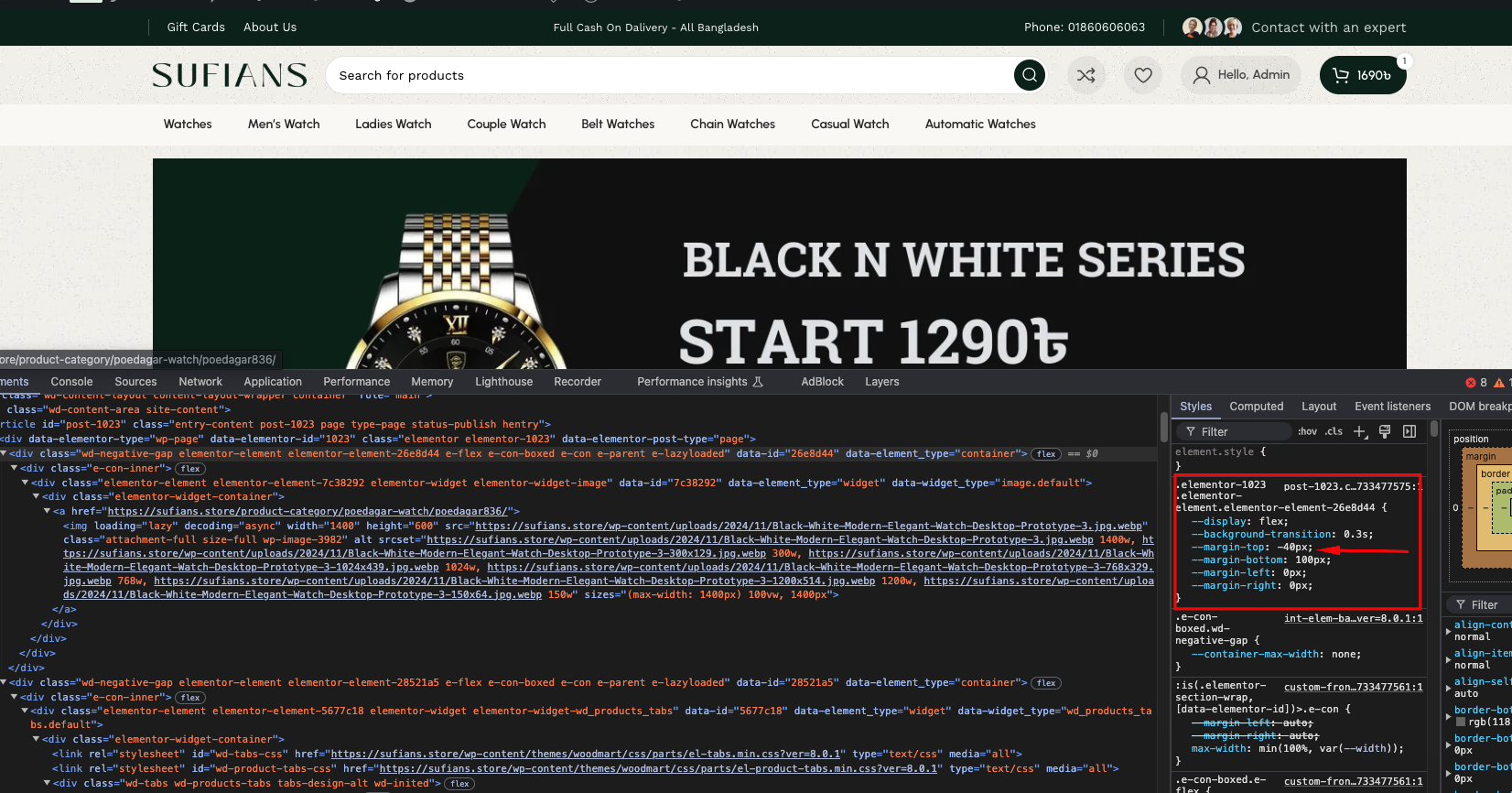Open the AdBlock tab
This screenshot has width=1512, height=793.
click(823, 382)
